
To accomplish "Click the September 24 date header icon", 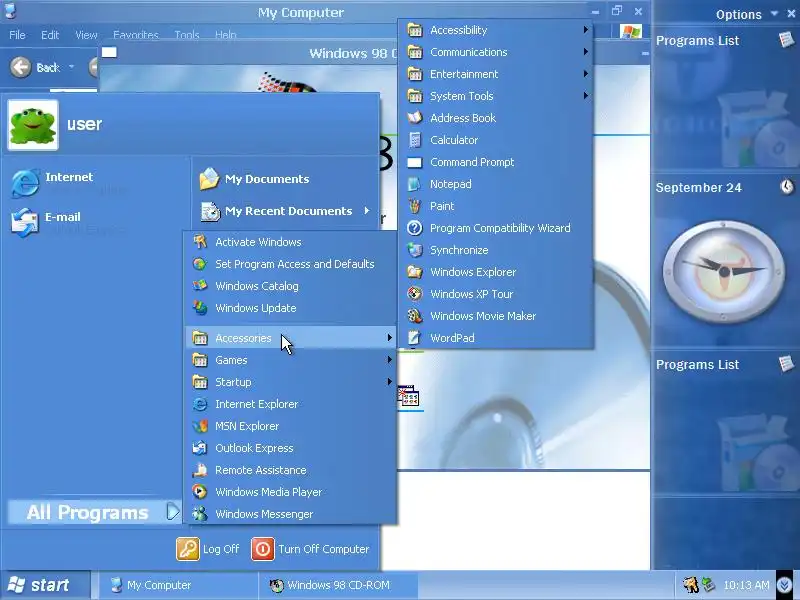I will click(787, 187).
